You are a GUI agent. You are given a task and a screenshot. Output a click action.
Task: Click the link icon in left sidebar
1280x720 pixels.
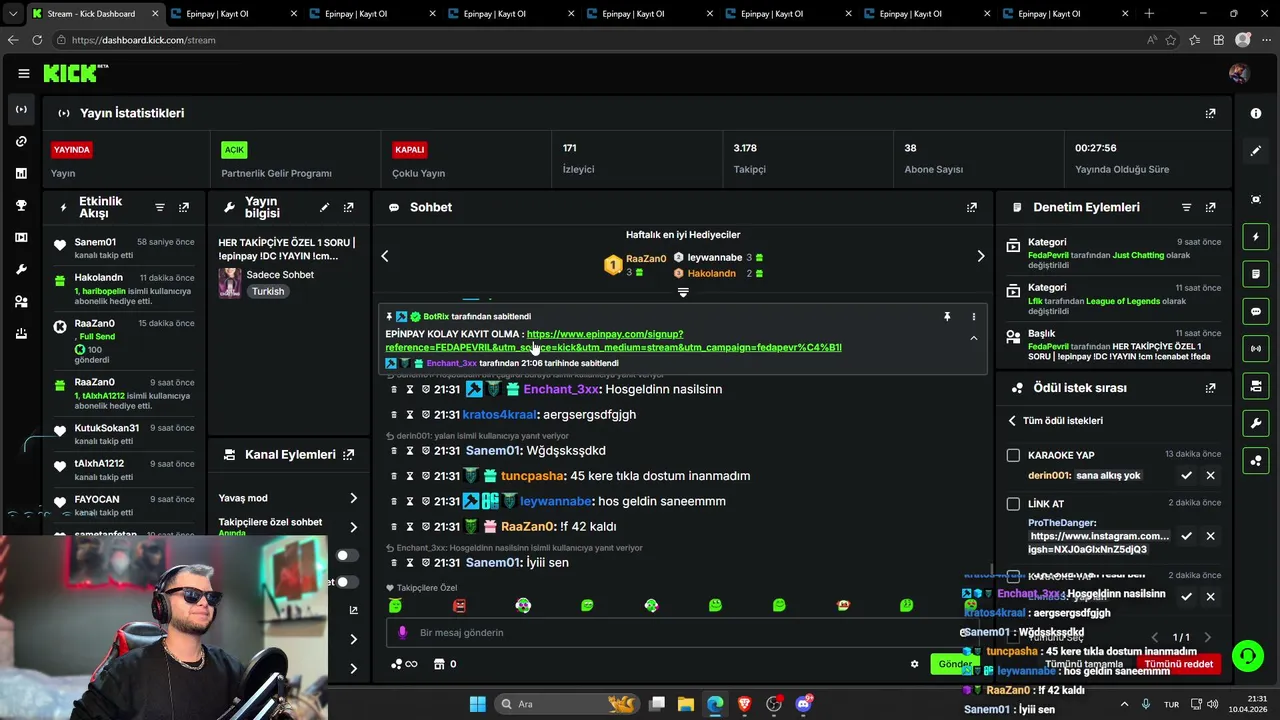[21, 141]
